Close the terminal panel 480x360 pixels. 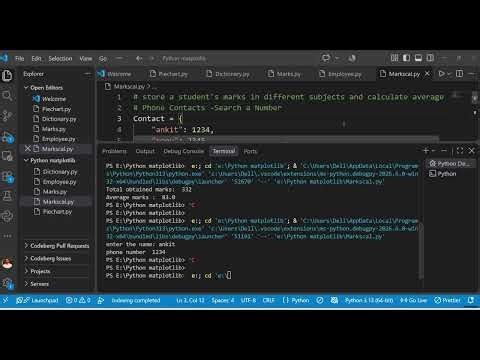[472, 151]
